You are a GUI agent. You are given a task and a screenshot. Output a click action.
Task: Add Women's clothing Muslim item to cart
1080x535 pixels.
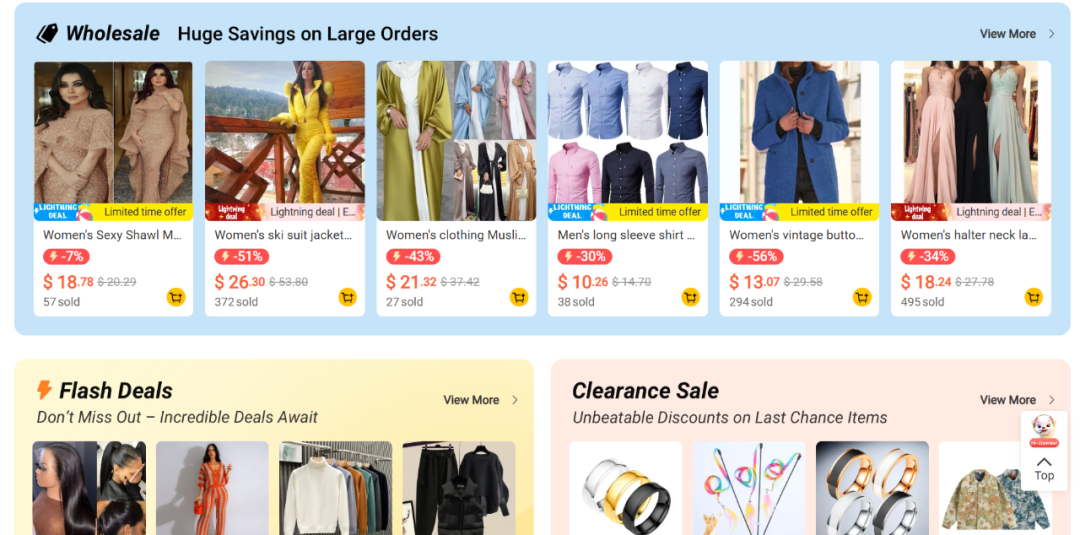click(519, 297)
